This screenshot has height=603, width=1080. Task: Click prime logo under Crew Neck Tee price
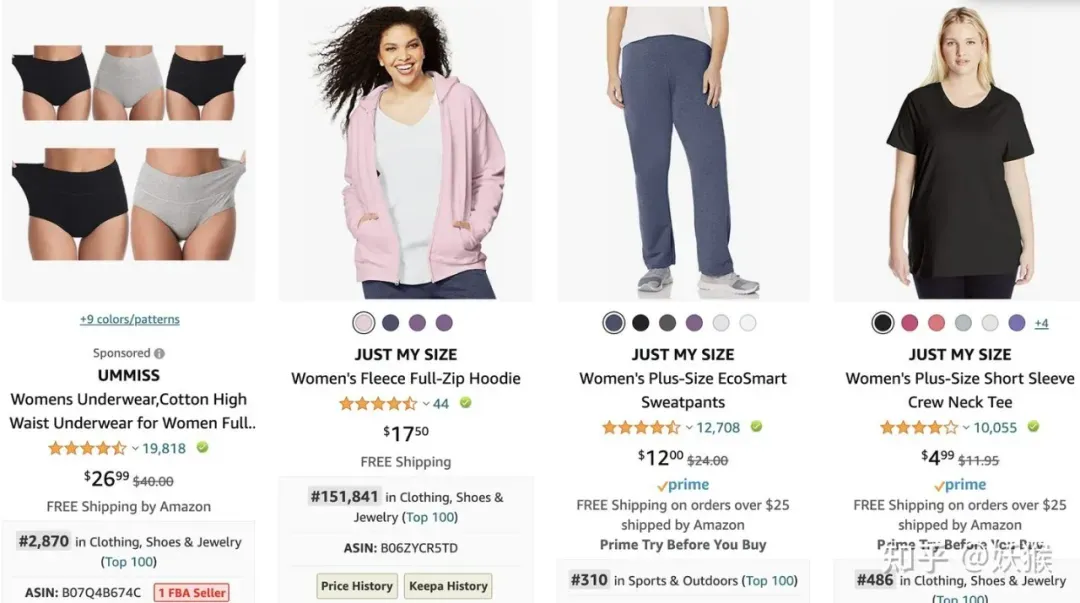[x=959, y=485]
